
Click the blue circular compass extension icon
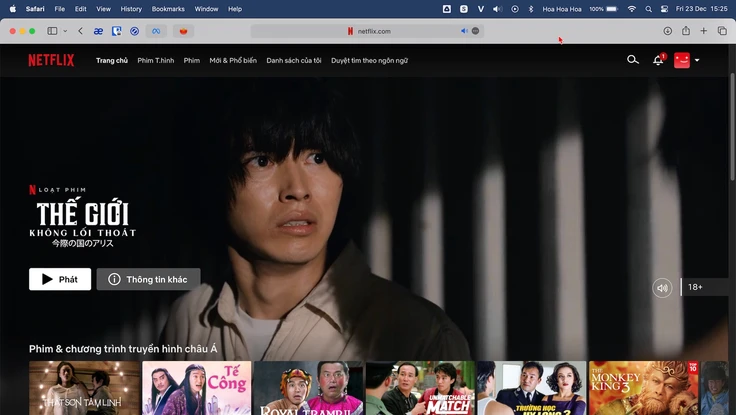coord(135,31)
